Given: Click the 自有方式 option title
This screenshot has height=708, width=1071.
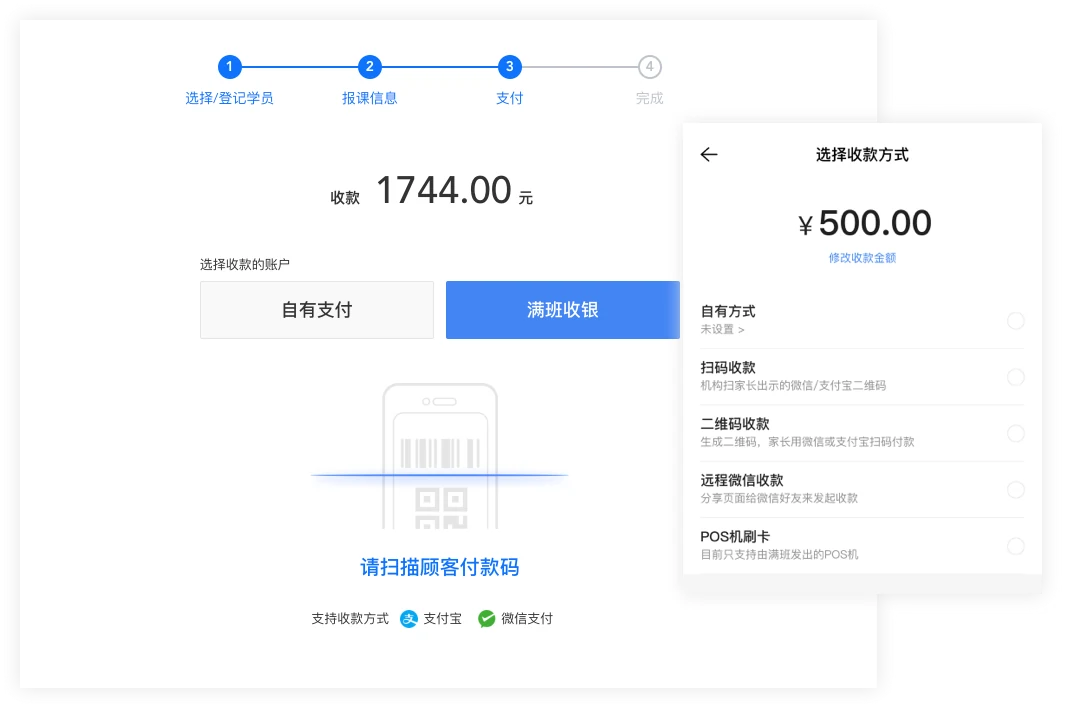Looking at the screenshot, I should pyautogui.click(x=728, y=311).
